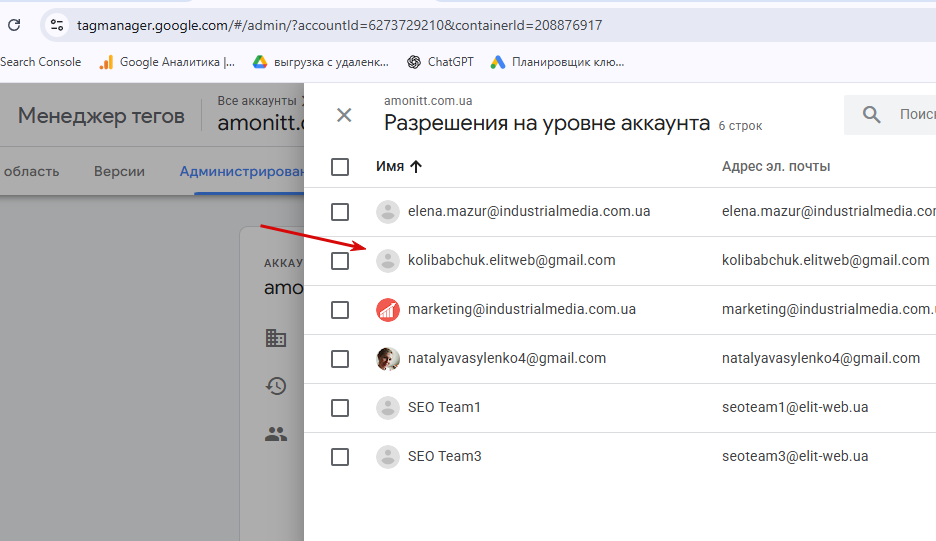This screenshot has width=936, height=541.
Task: Click the account settings building icon
Action: click(276, 338)
